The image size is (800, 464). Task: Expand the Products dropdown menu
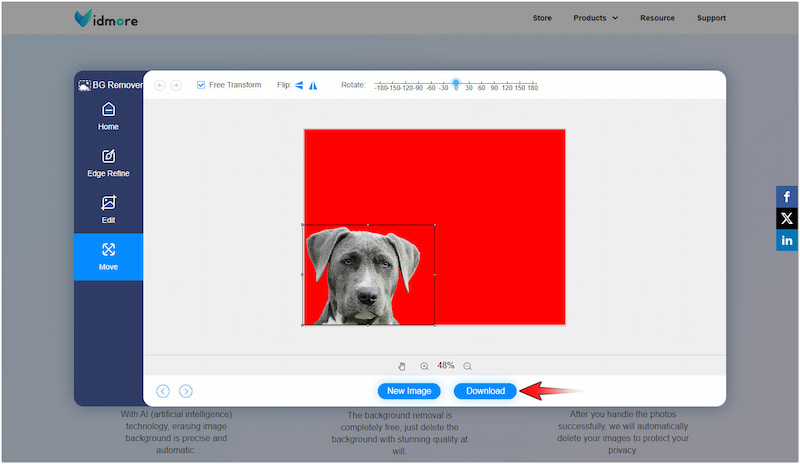click(x=595, y=18)
